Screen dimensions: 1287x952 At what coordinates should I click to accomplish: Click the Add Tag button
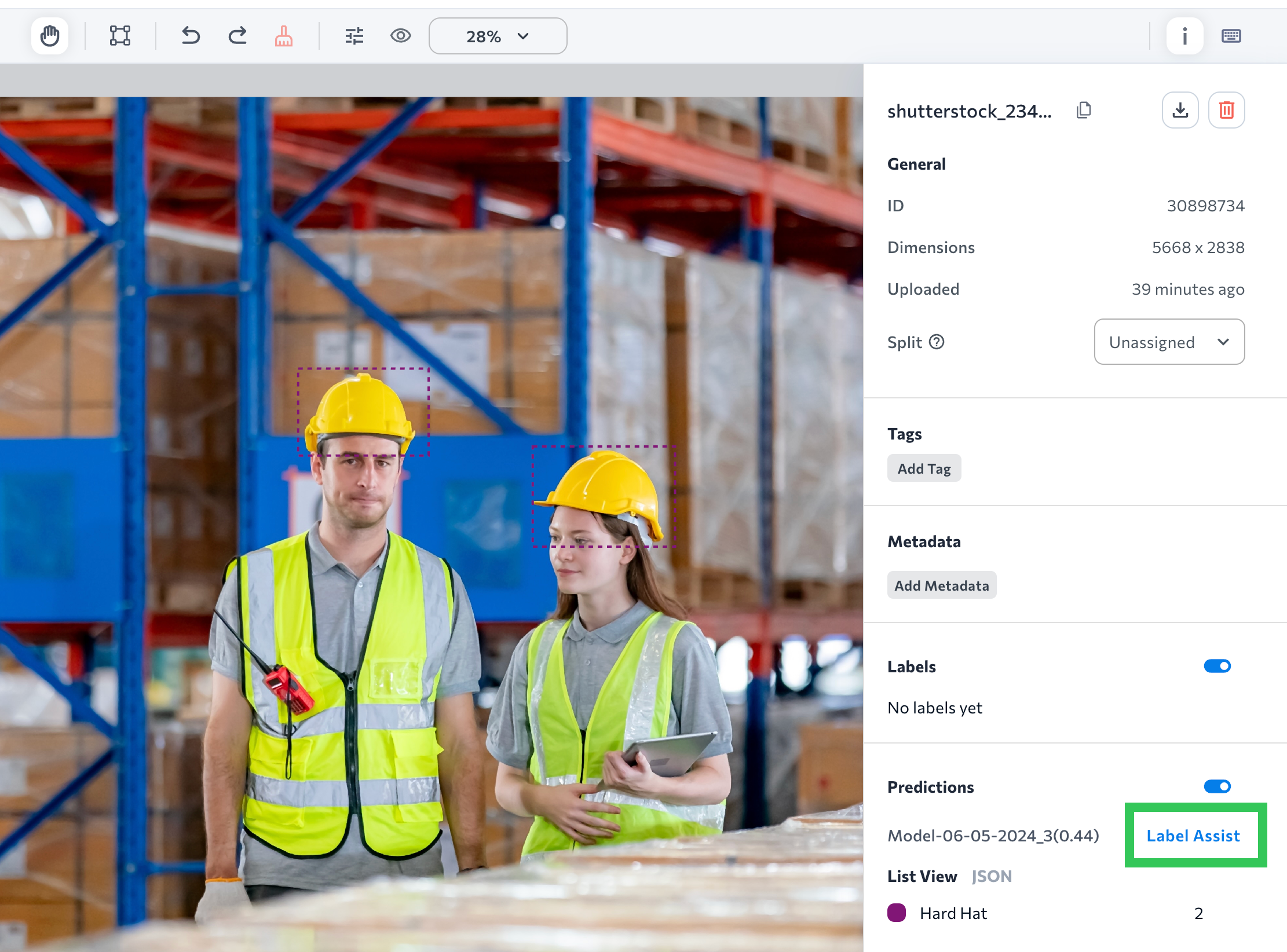[924, 468]
